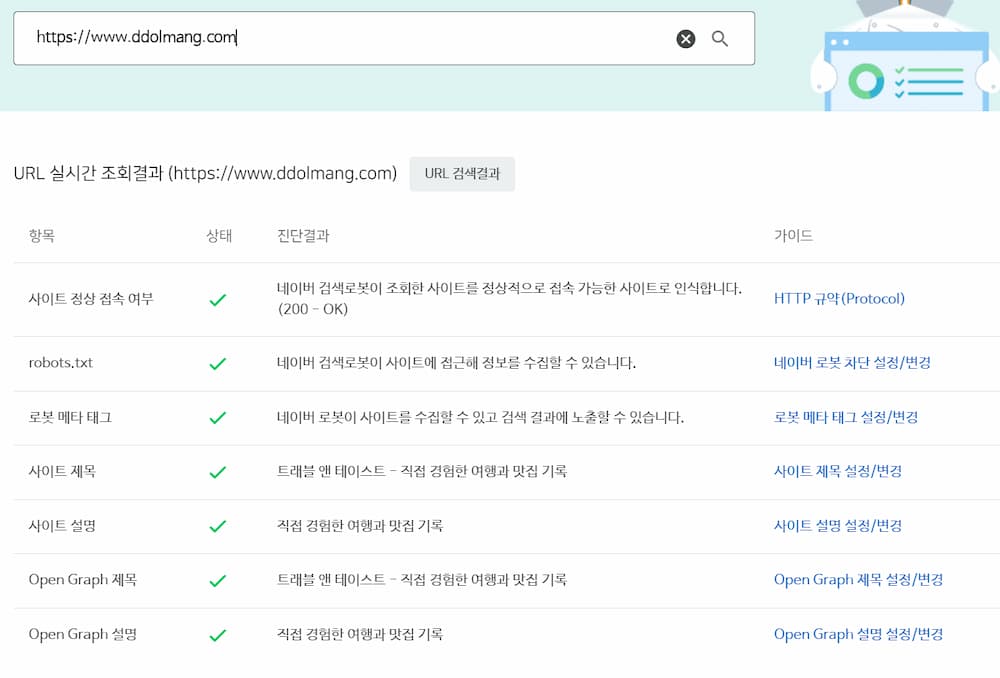
Task: Click the green check for 로봇 메타 태그
Action: pos(217,418)
